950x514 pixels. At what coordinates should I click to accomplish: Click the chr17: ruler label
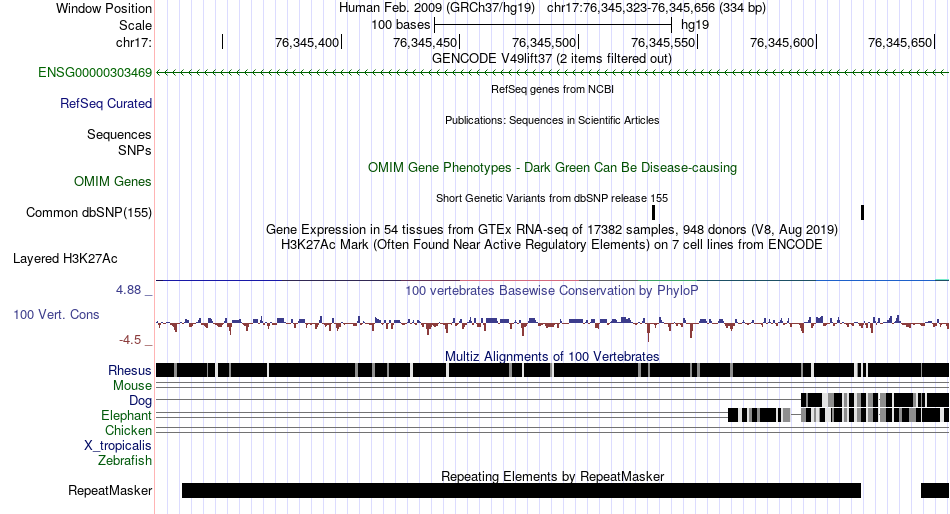point(133,42)
